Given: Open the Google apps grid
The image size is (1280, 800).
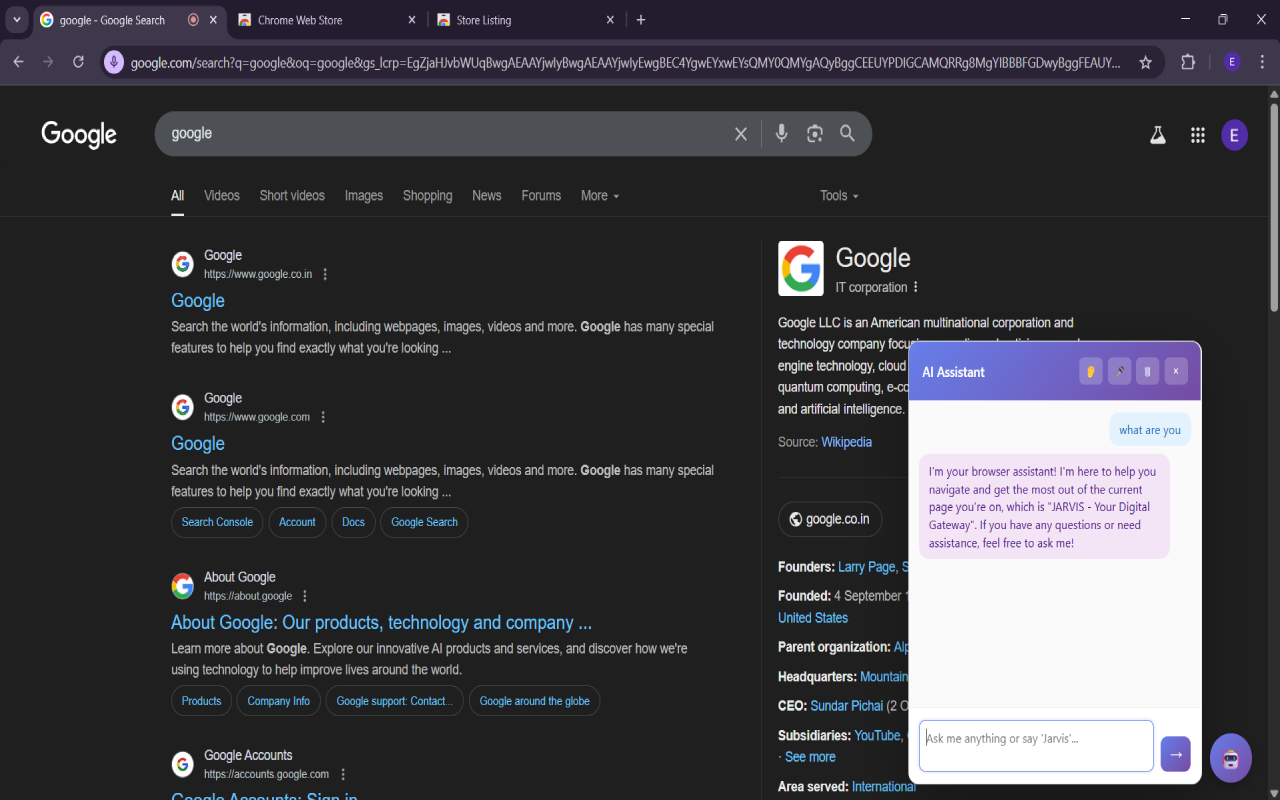Looking at the screenshot, I should [x=1197, y=135].
